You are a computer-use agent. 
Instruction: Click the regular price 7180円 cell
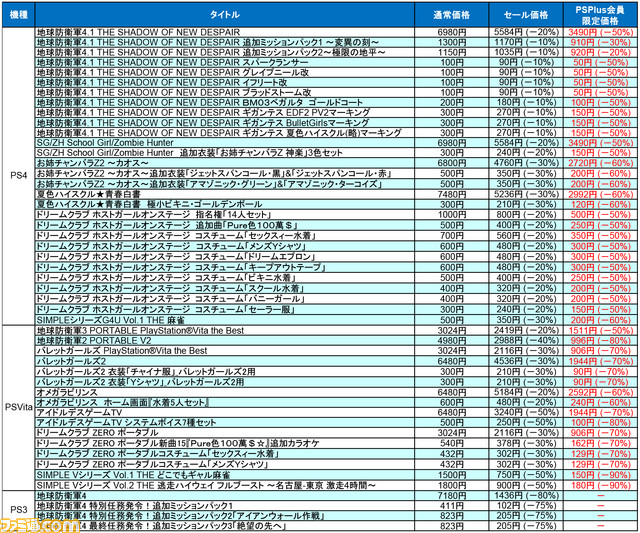[451, 496]
